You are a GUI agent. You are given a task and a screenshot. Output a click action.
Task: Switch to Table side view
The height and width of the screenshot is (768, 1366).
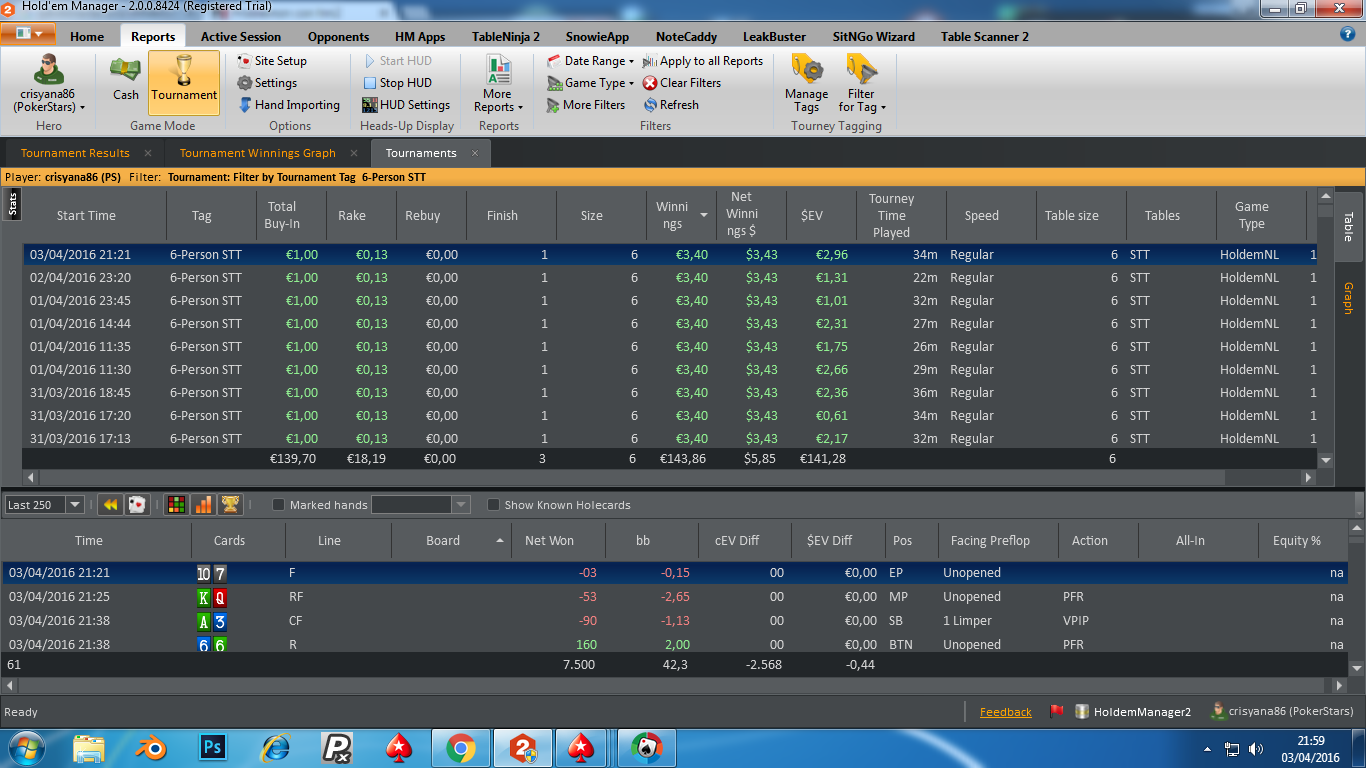pyautogui.click(x=1347, y=226)
